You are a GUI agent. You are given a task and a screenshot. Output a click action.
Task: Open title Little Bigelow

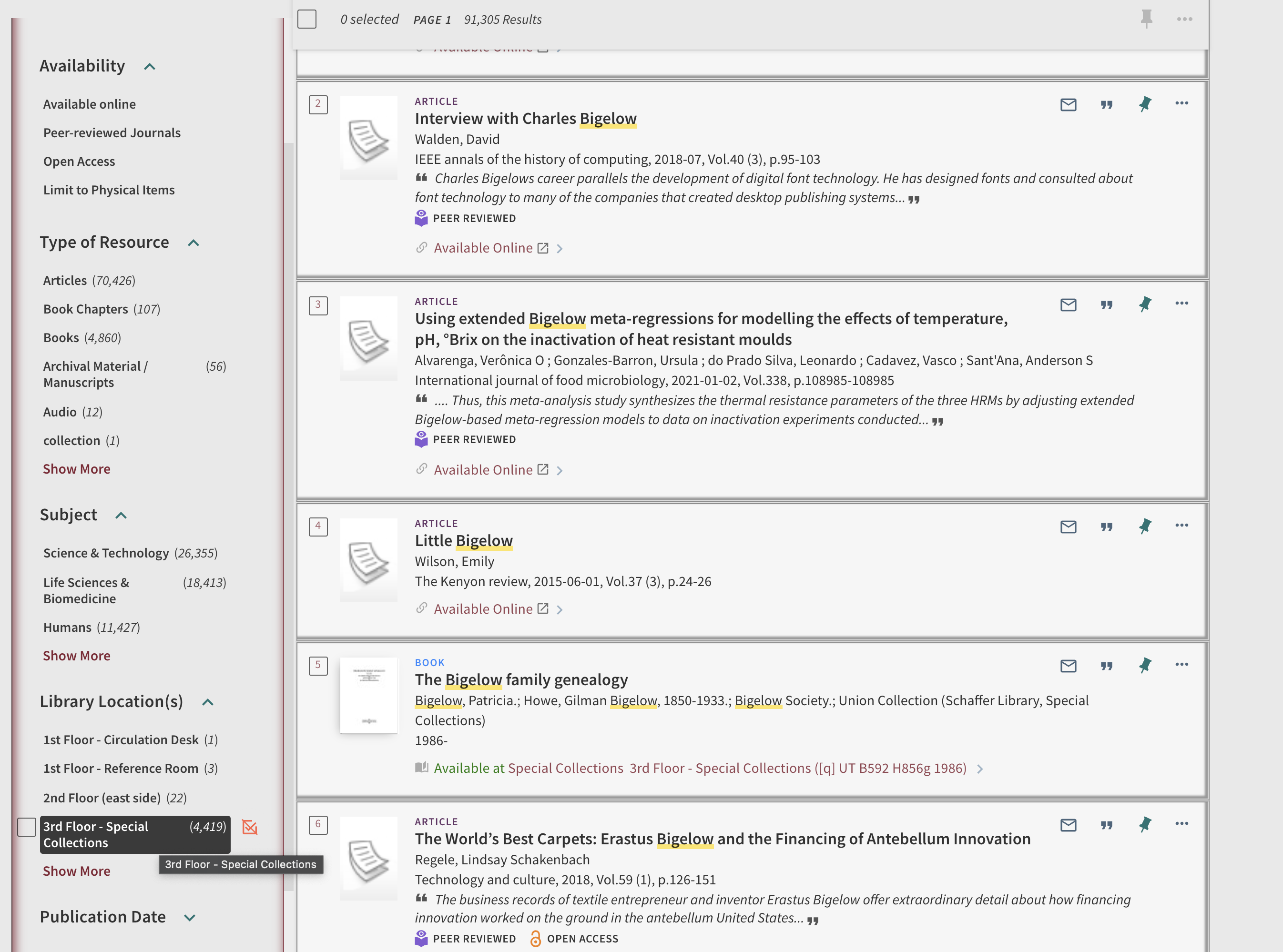pos(463,540)
